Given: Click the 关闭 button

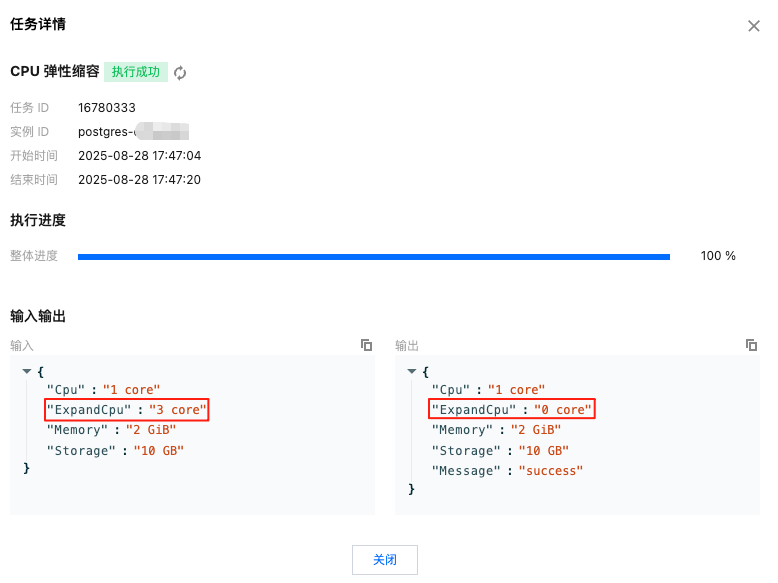Looking at the screenshot, I should coord(385,560).
